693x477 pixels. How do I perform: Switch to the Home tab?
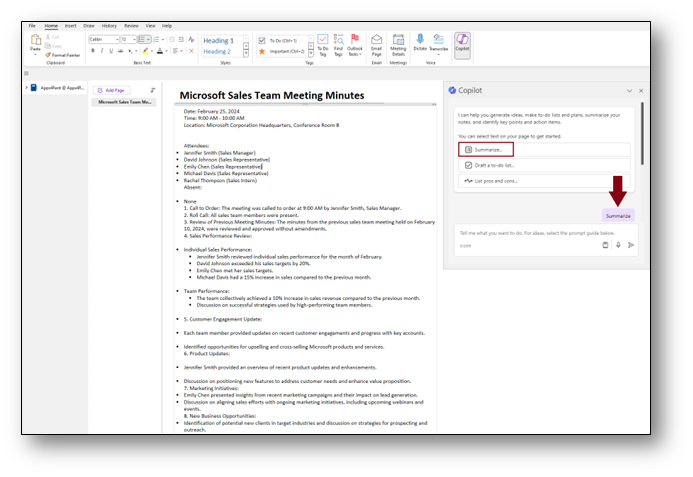point(51,26)
